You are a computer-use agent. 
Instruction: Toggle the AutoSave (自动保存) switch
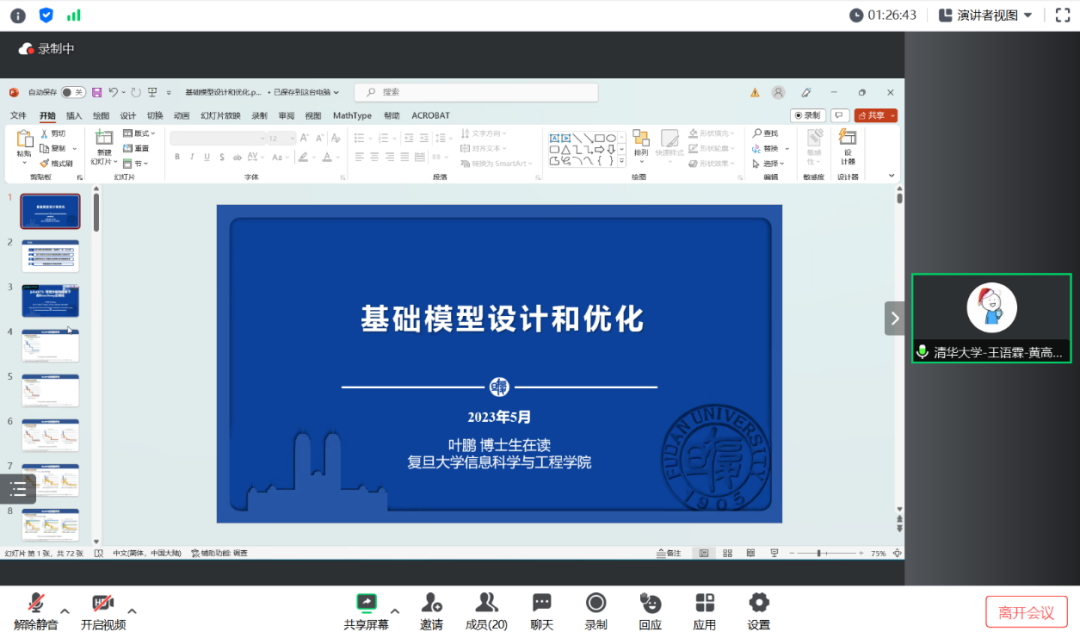(x=72, y=92)
